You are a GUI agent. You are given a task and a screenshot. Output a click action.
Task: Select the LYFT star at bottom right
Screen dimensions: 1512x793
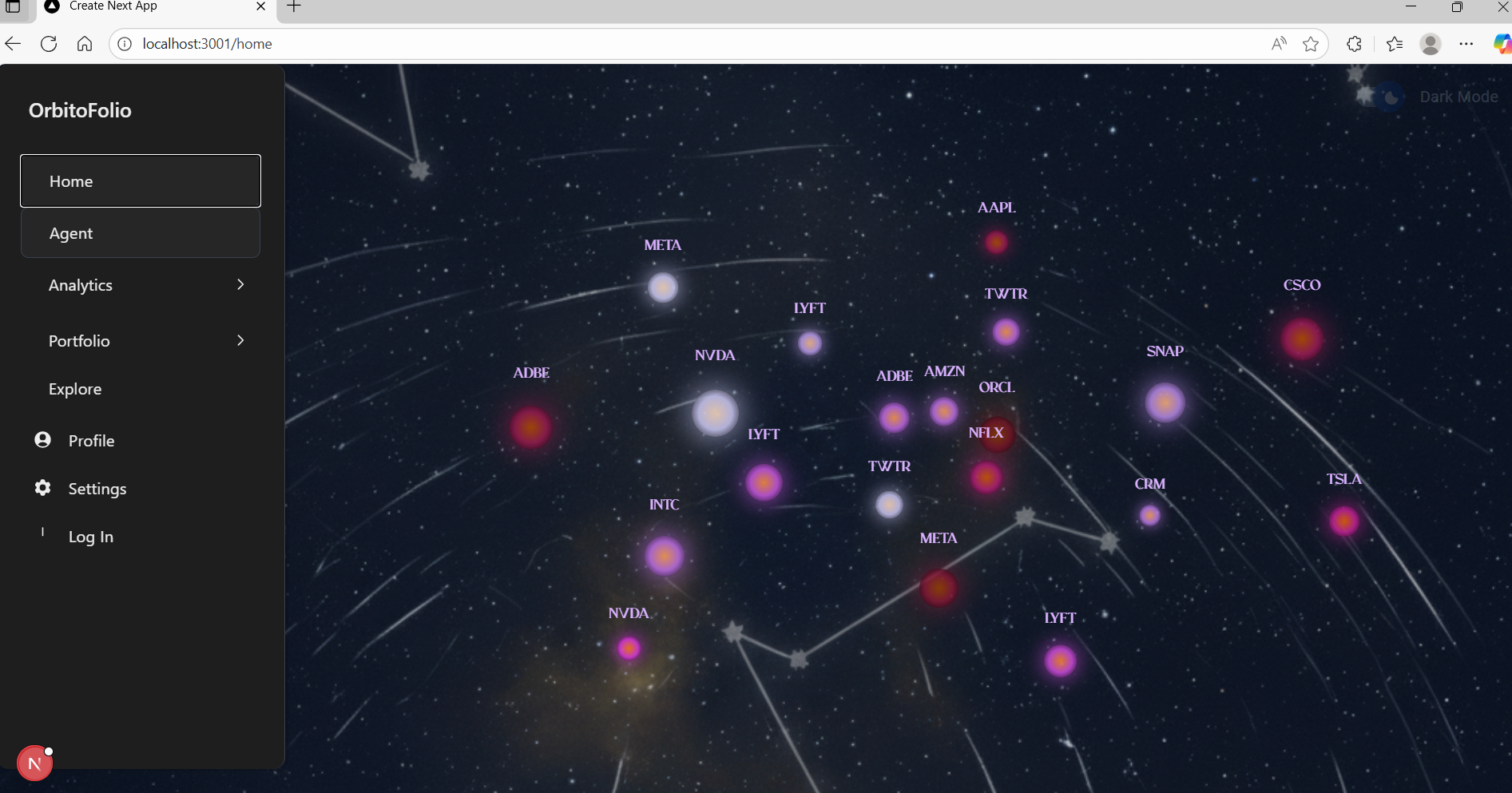pos(1060,661)
